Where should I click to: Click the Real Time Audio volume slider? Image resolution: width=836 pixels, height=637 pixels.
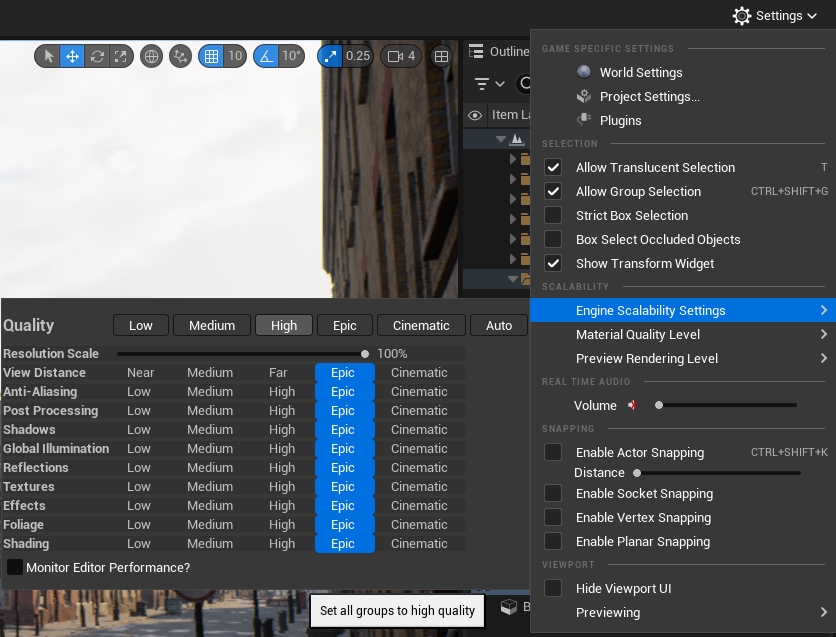tap(725, 405)
